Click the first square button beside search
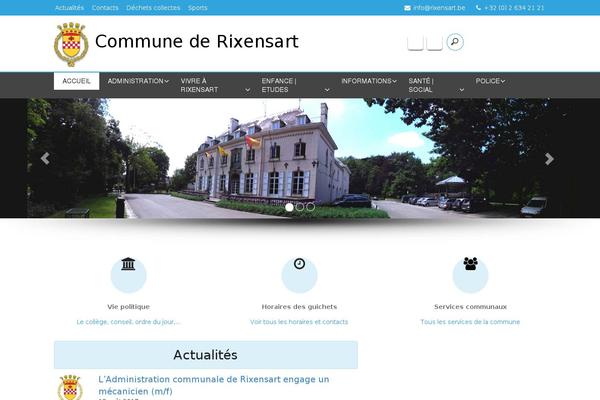The height and width of the screenshot is (400, 600). pyautogui.click(x=415, y=42)
